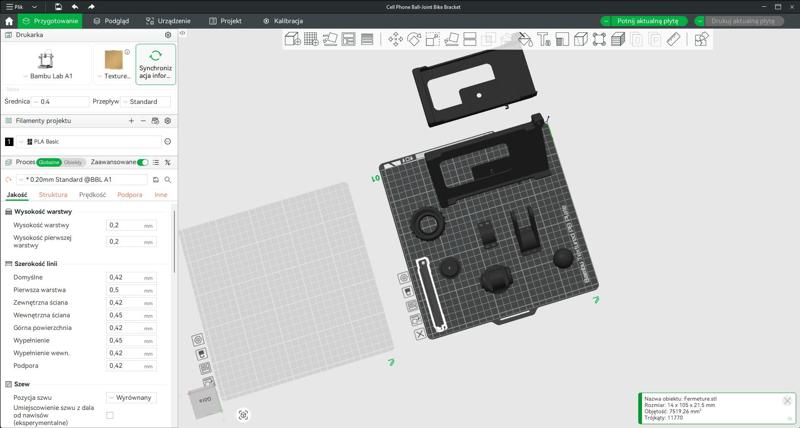The image size is (800, 428).
Task: Click the save icon in the title bar
Action: pyautogui.click(x=58, y=7)
